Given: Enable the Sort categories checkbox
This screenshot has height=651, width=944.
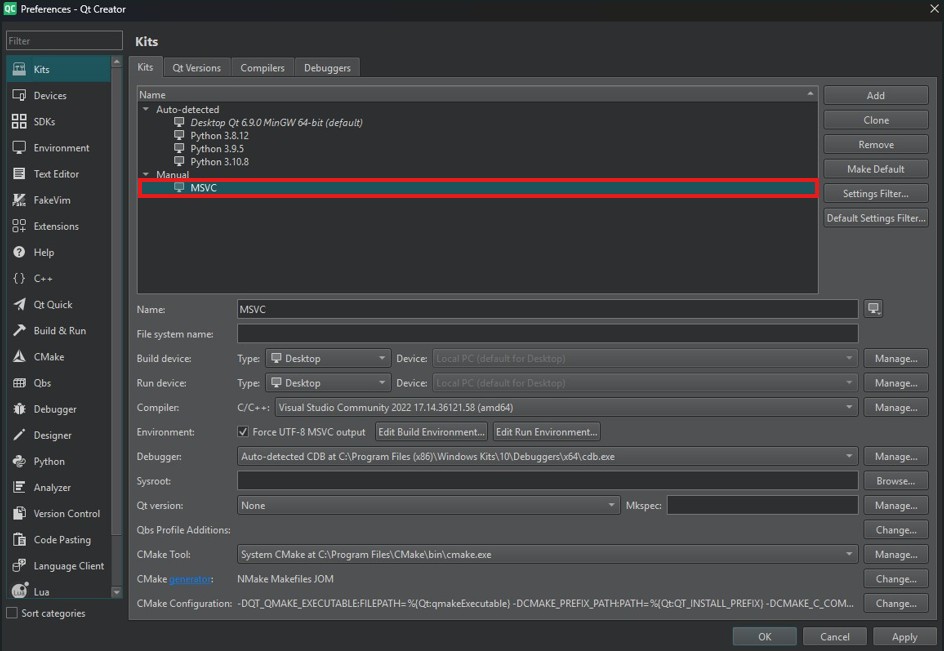Looking at the screenshot, I should tap(11, 613).
